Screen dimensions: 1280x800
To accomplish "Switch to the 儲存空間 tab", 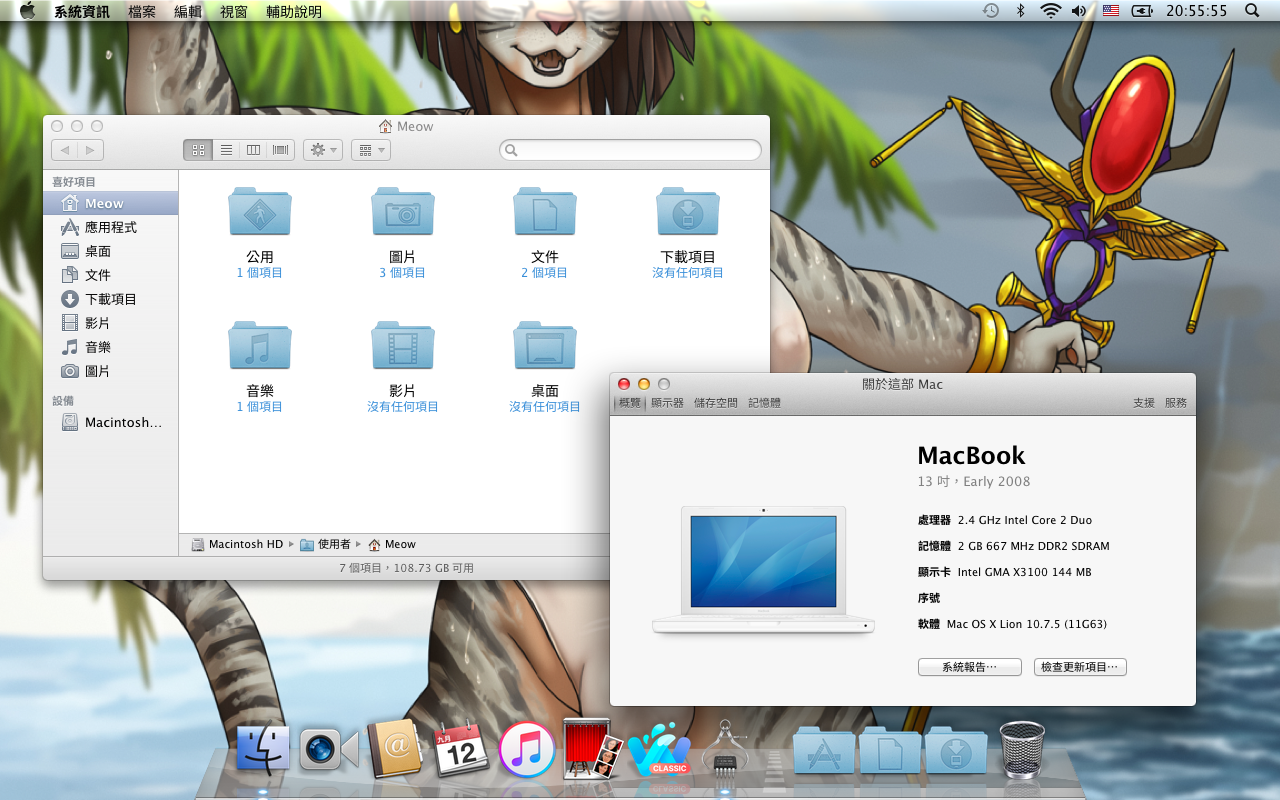I will (x=716, y=403).
